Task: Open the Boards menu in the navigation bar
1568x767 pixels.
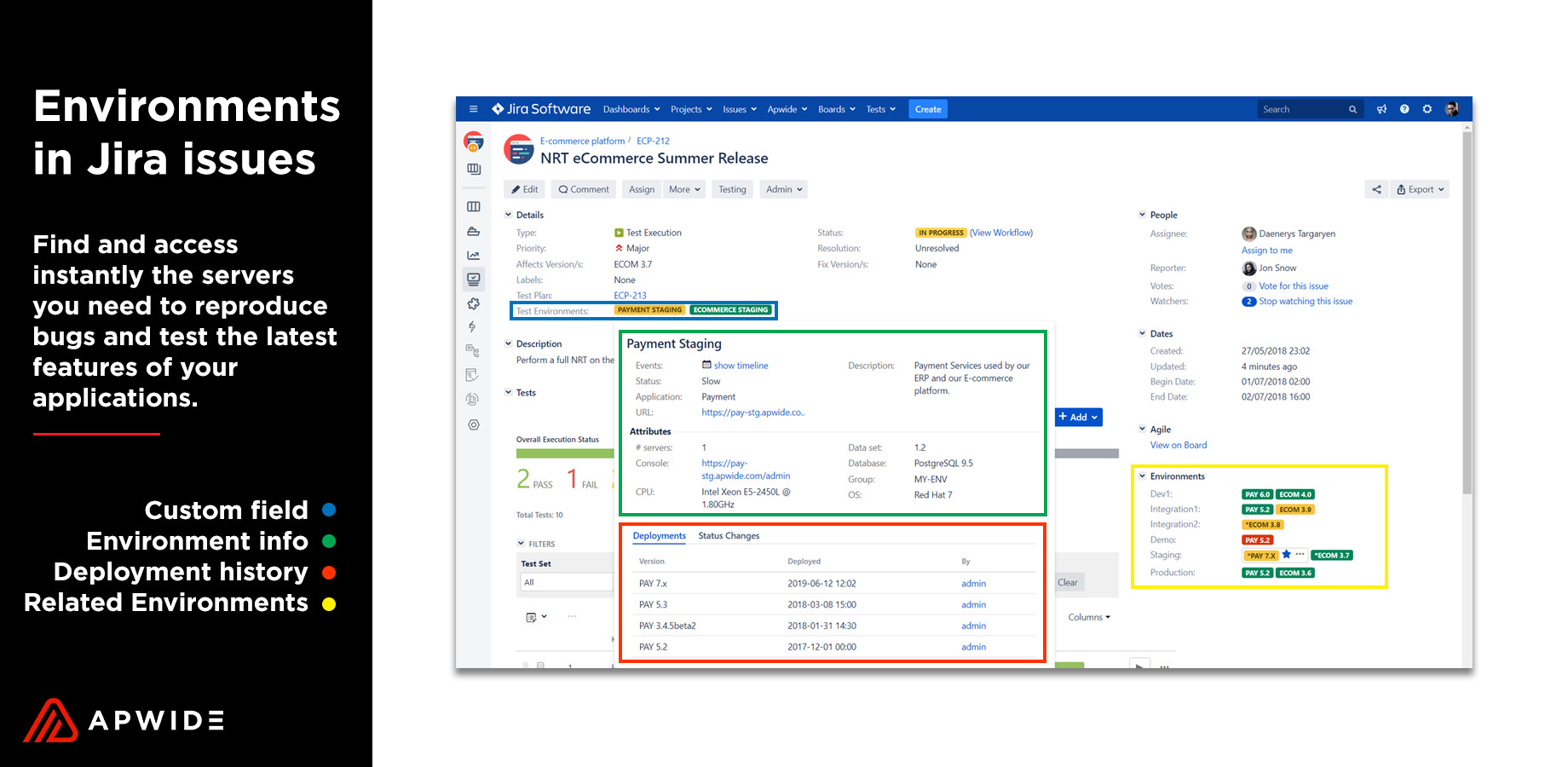Action: [835, 109]
